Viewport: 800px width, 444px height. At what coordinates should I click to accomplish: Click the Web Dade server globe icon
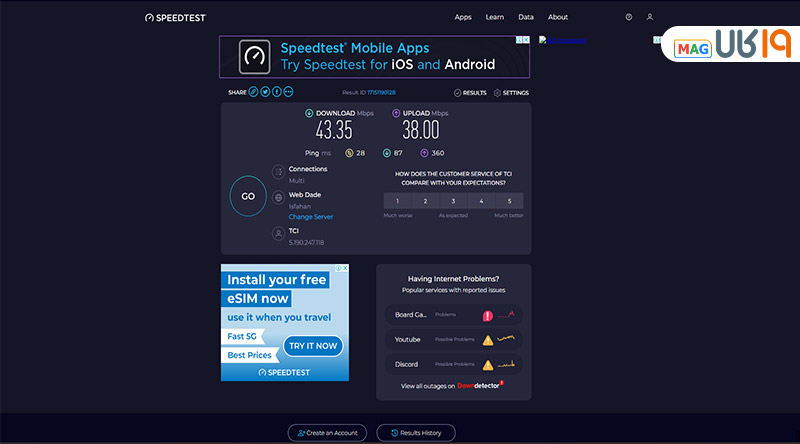coord(278,199)
